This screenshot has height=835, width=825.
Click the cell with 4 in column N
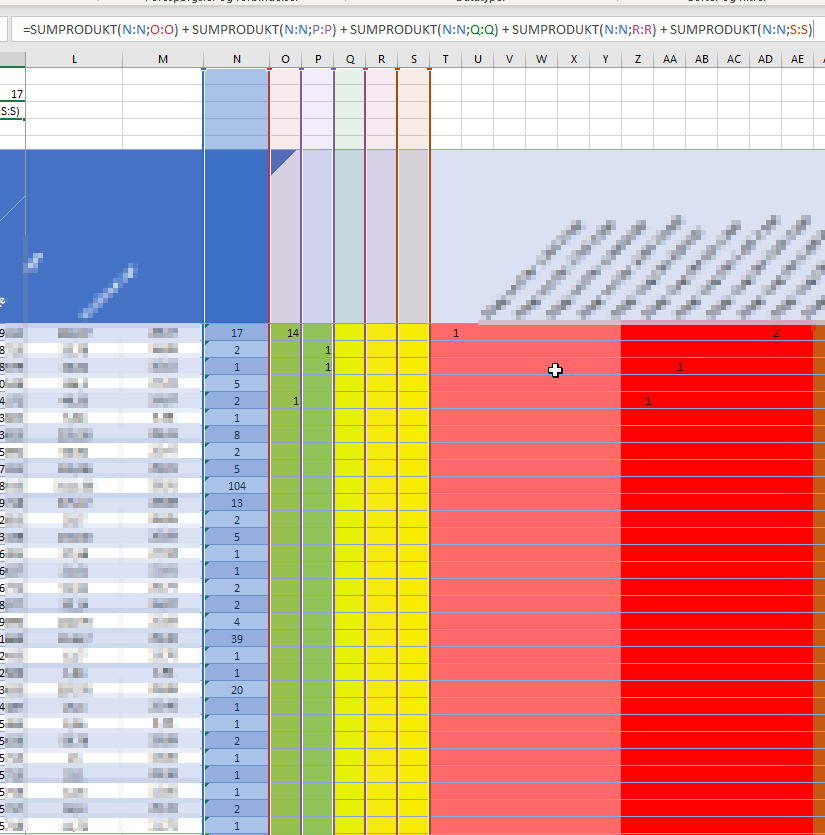point(236,621)
